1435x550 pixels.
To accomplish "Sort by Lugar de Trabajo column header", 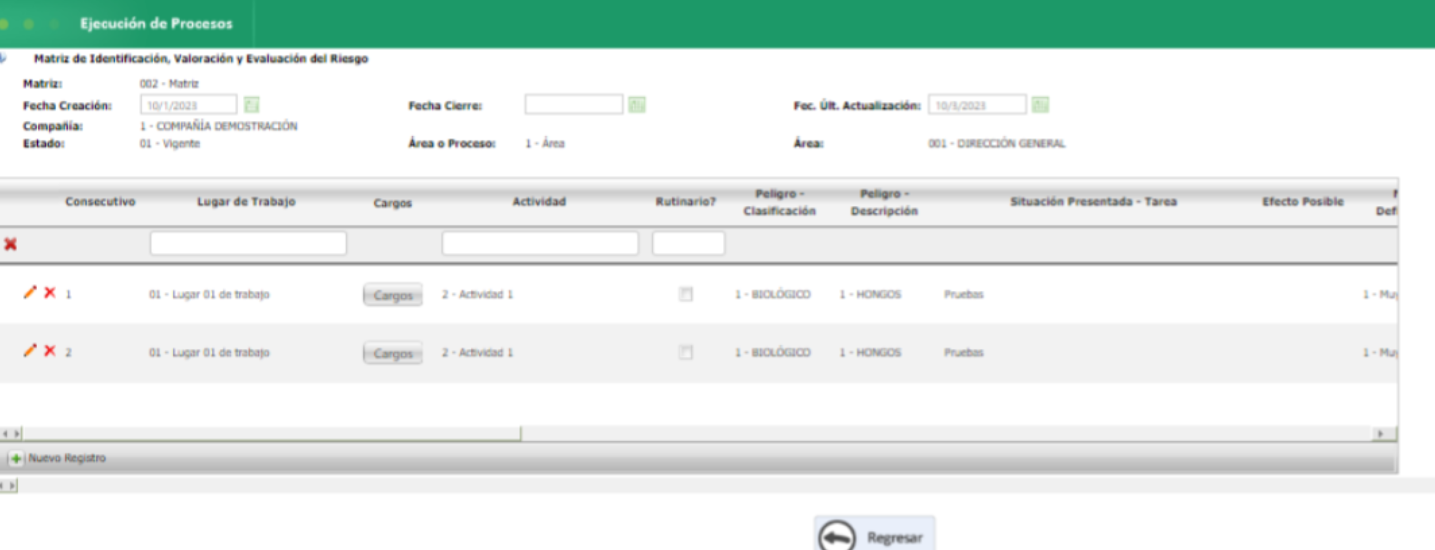I will pos(246,202).
